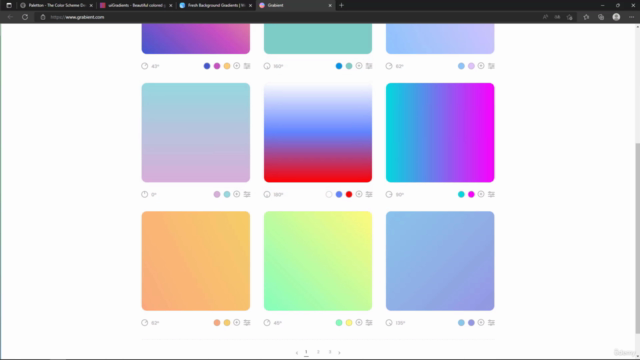Click the white-blue-red gradient card

pos(318,133)
